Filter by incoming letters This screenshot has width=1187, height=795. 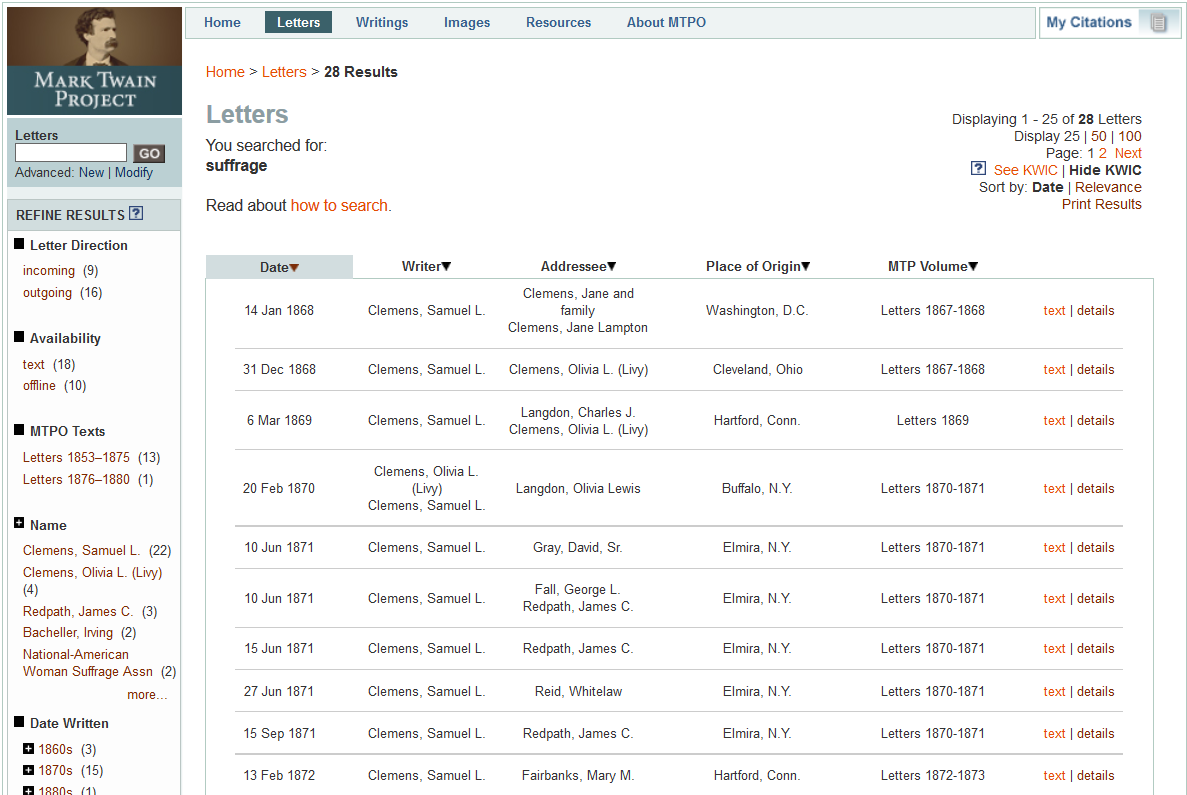(48, 271)
